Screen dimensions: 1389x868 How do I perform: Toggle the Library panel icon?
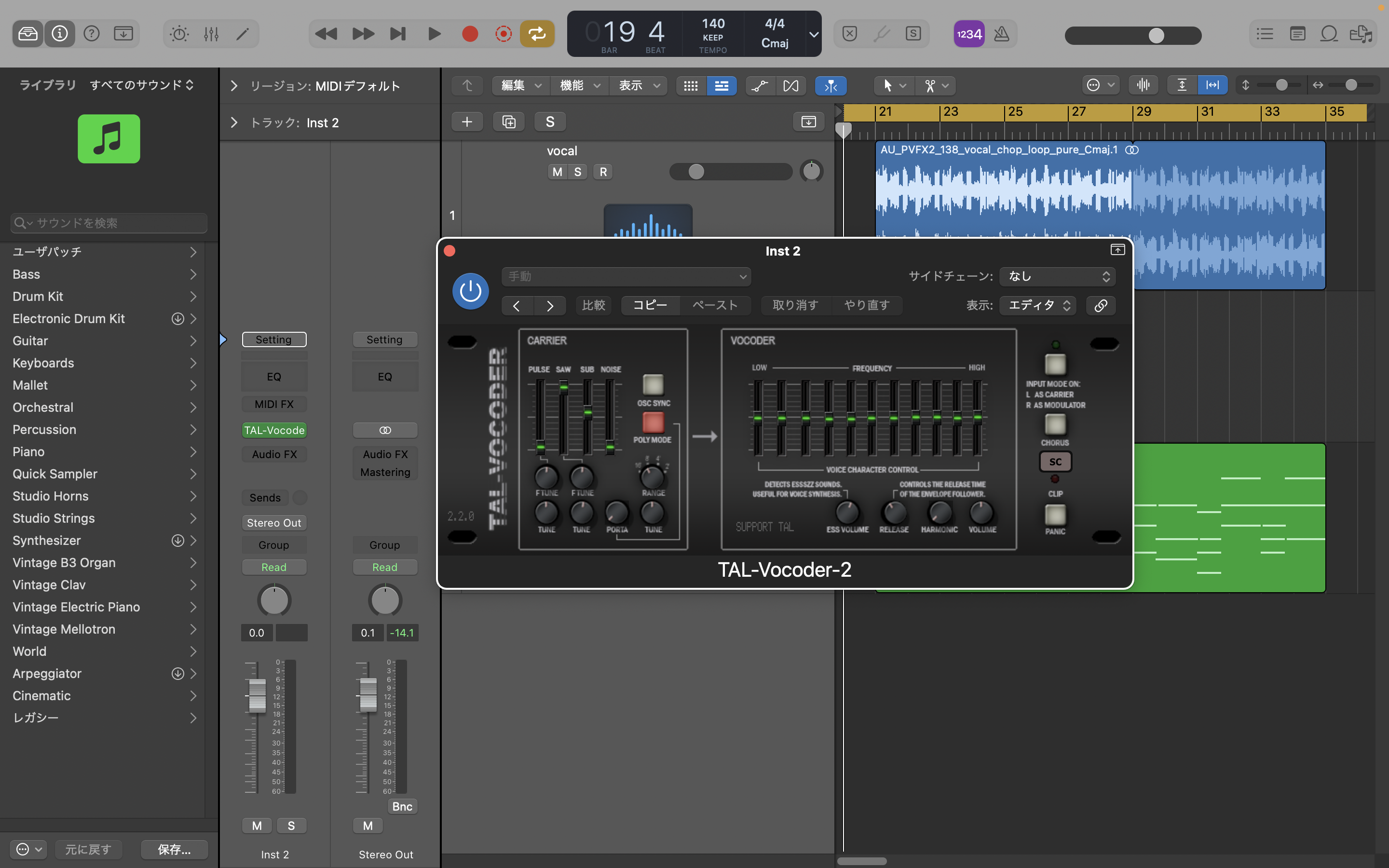pos(27,34)
